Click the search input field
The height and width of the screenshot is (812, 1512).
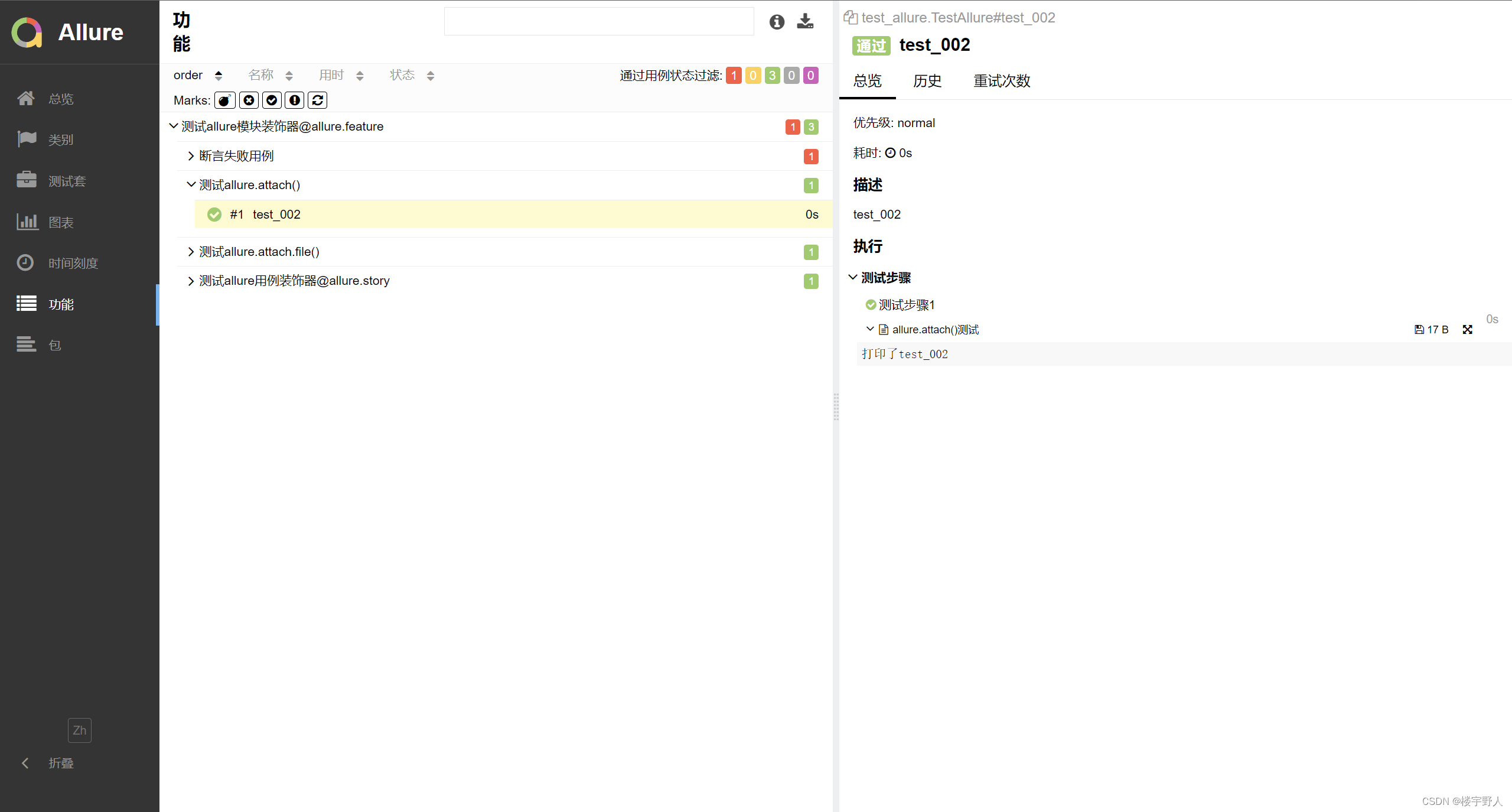598,22
